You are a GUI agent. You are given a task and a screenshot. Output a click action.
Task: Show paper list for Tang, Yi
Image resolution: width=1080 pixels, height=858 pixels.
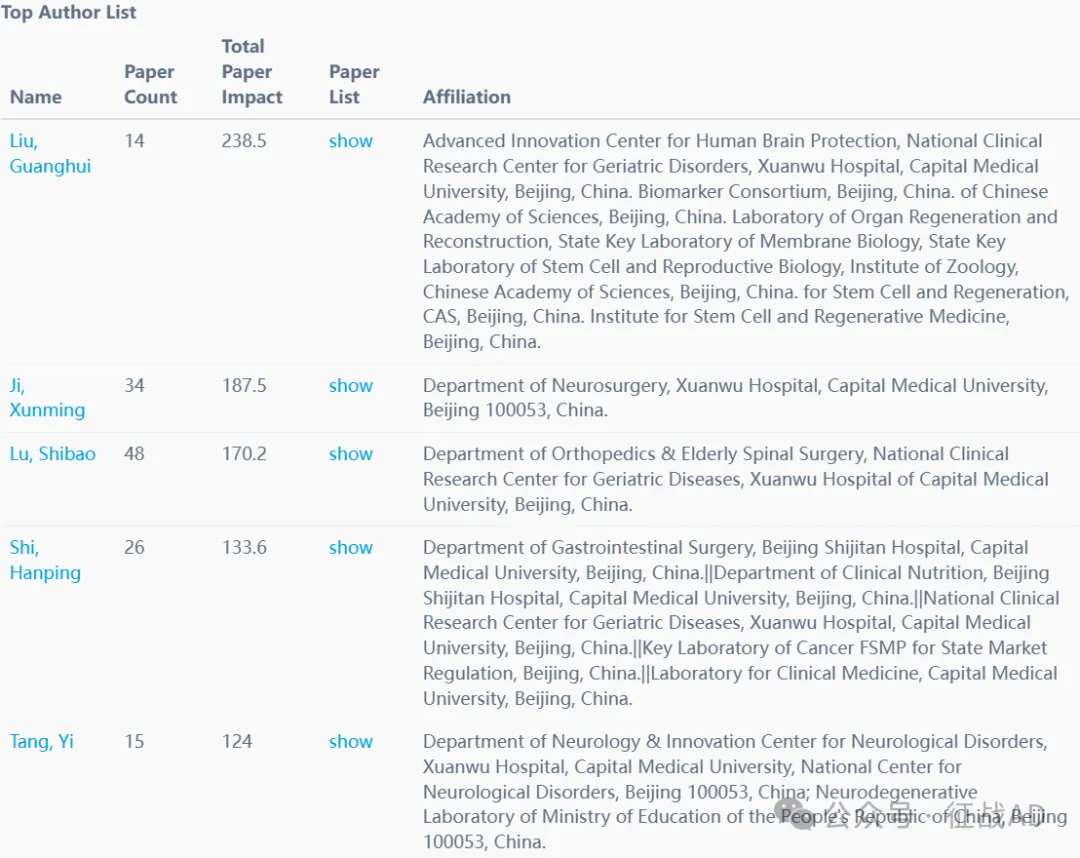pyautogui.click(x=351, y=742)
